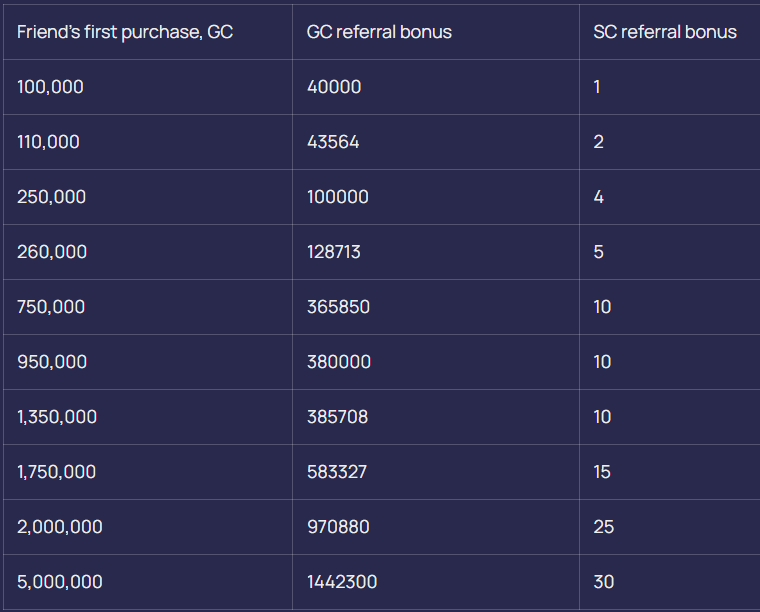Select the "GC referral bonus" column header
760x612 pixels.
pyautogui.click(x=379, y=32)
